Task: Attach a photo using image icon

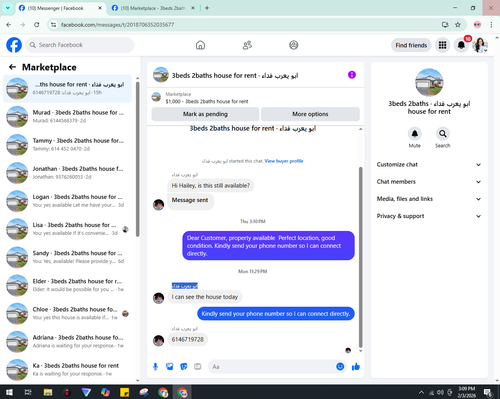Action: click(170, 367)
